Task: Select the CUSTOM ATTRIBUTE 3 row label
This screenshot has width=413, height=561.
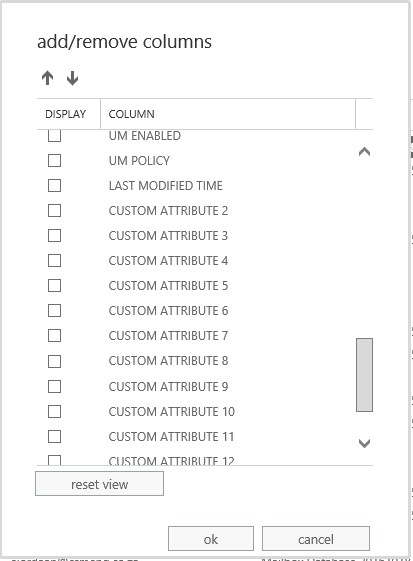Action: 168,236
